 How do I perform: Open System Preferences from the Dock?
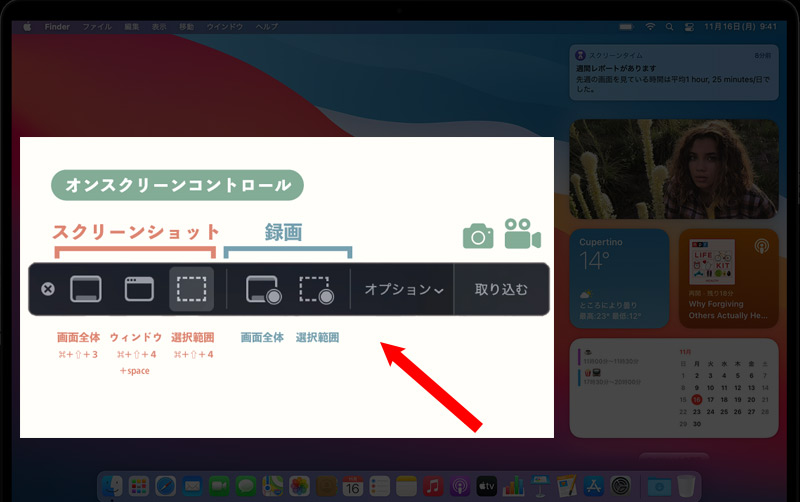pyautogui.click(x=621, y=486)
